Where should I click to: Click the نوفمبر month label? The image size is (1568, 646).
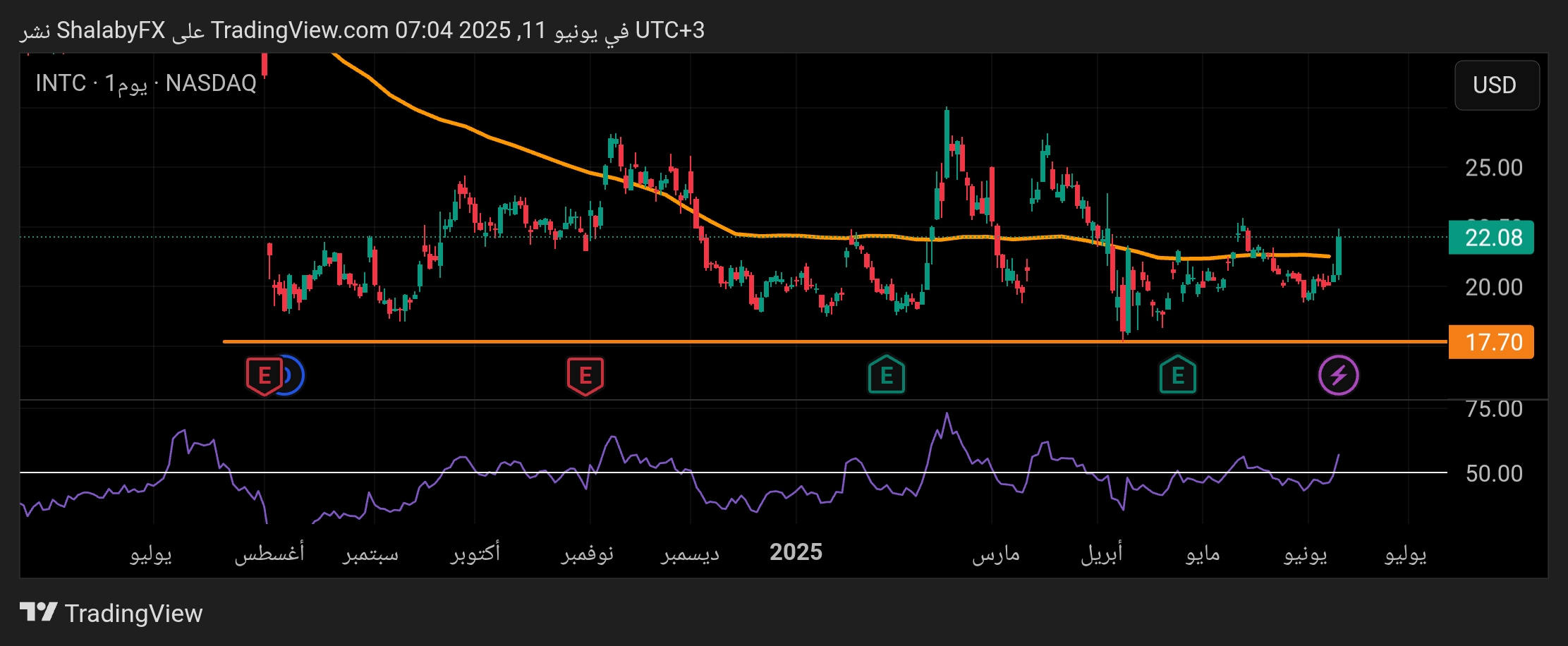coord(588,554)
